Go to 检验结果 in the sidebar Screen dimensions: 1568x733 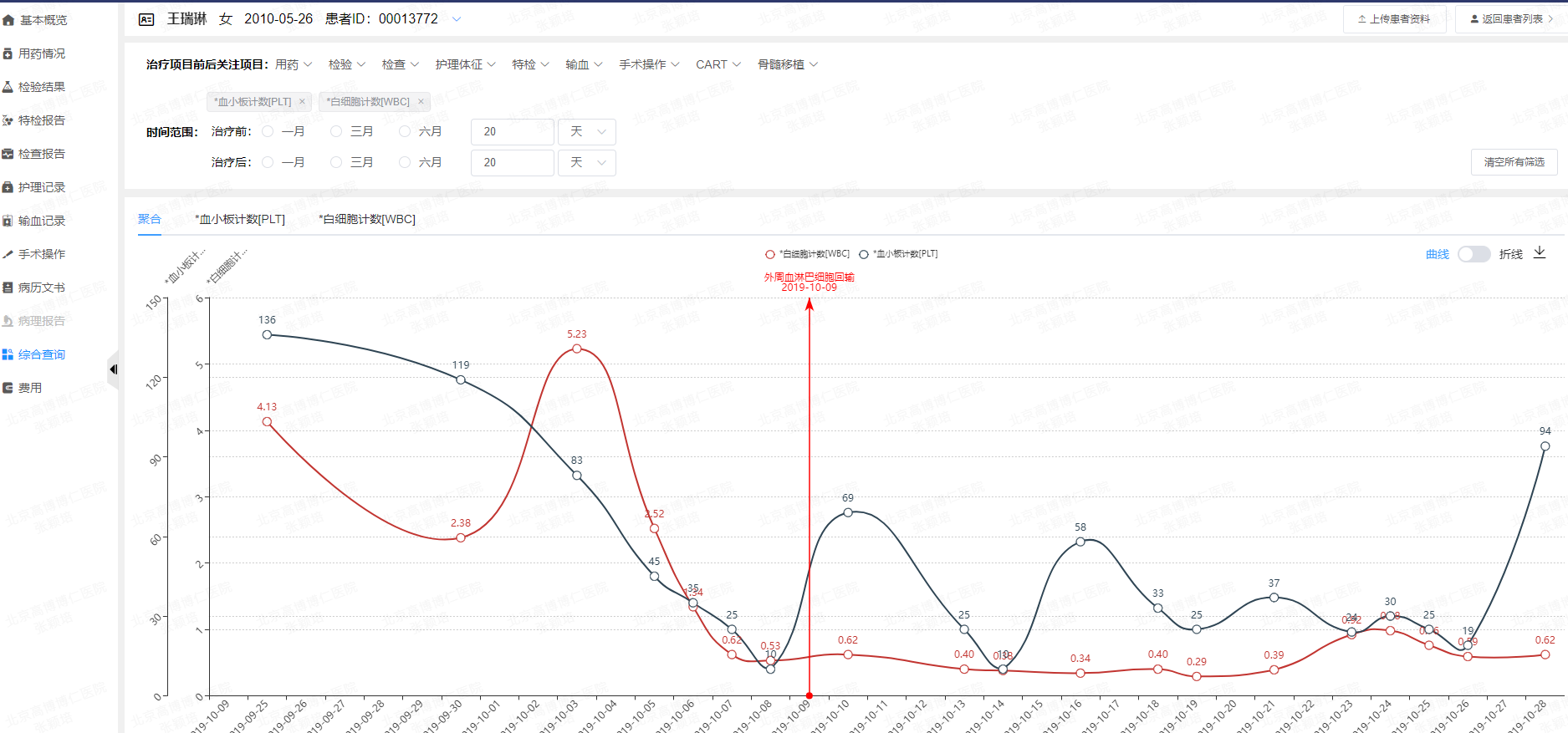(x=42, y=87)
